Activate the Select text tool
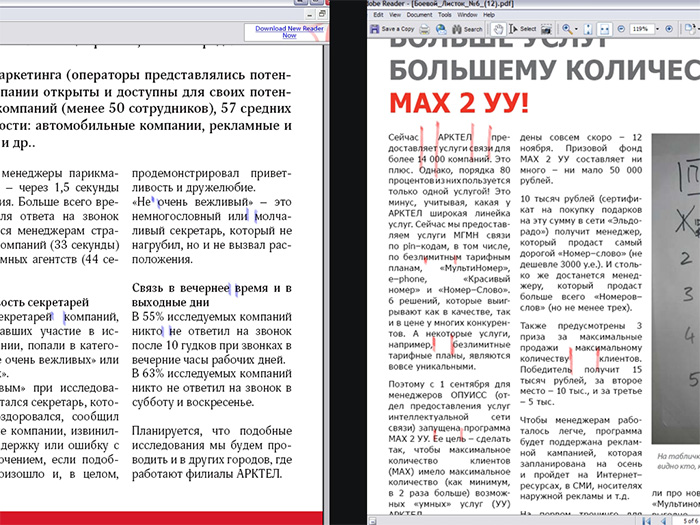This screenshot has height=525, width=700. tap(522, 29)
